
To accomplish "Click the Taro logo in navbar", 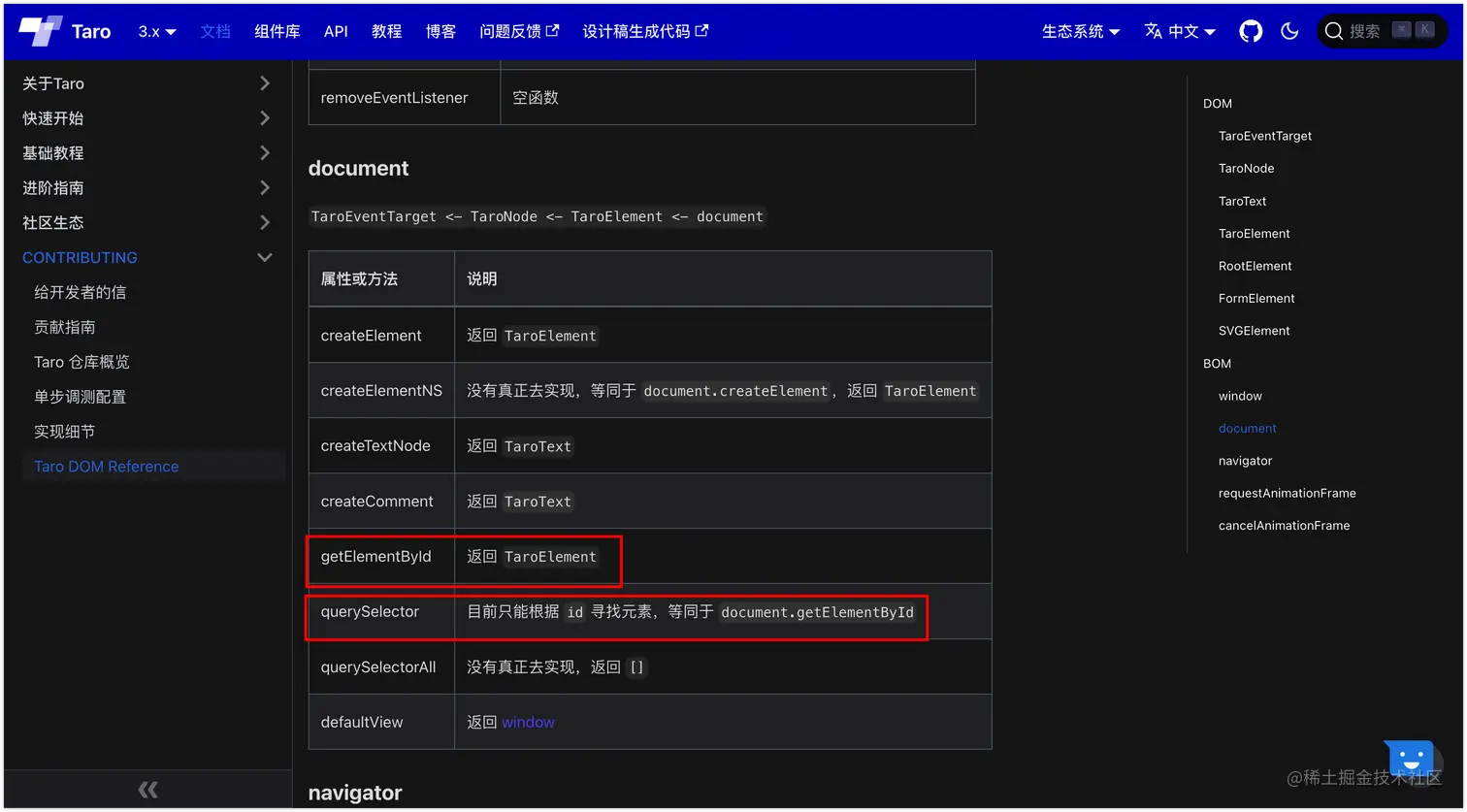I will [66, 31].
